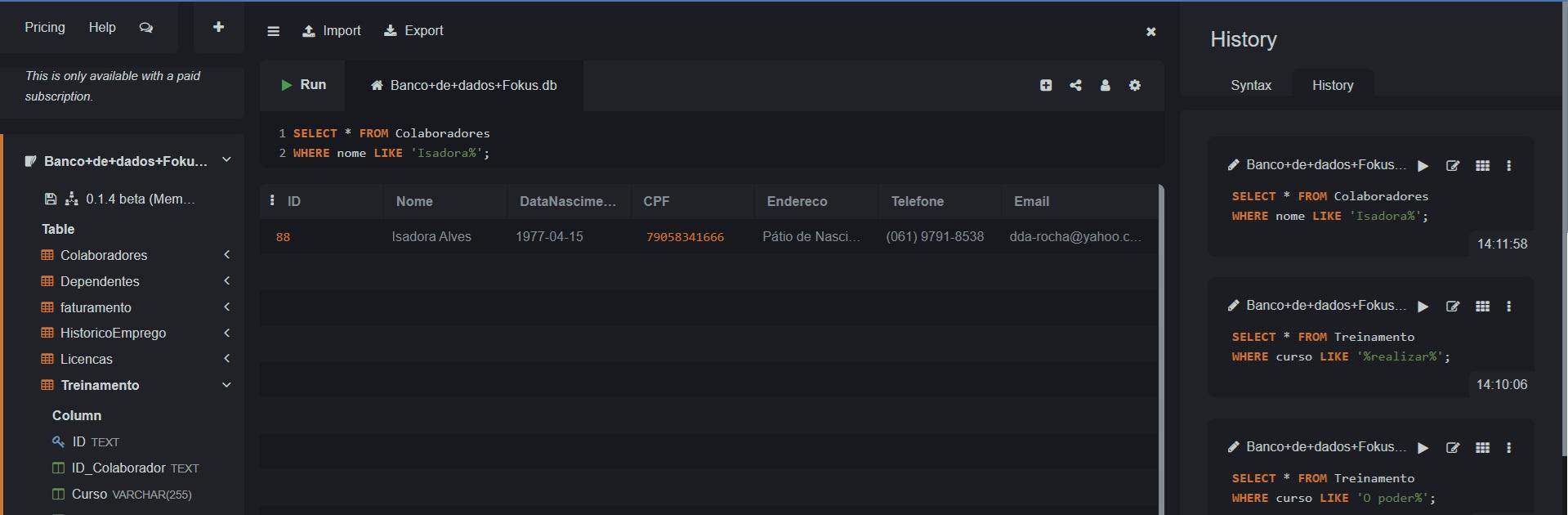Select the Licencas table in the sidebar
This screenshot has height=515, width=1568.
[86, 359]
